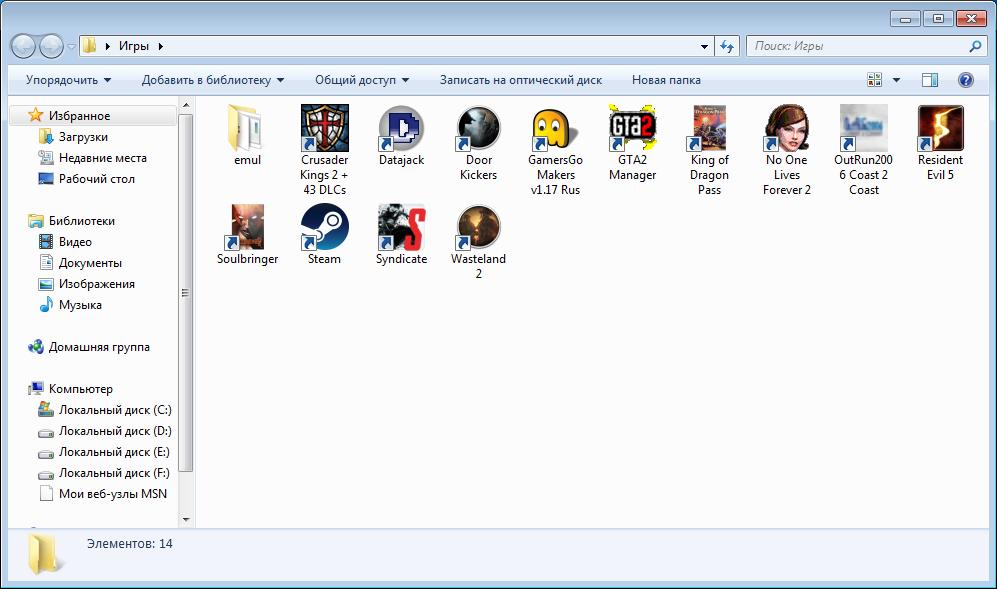Toggle the preview pane button
The width and height of the screenshot is (997, 589).
click(930, 80)
